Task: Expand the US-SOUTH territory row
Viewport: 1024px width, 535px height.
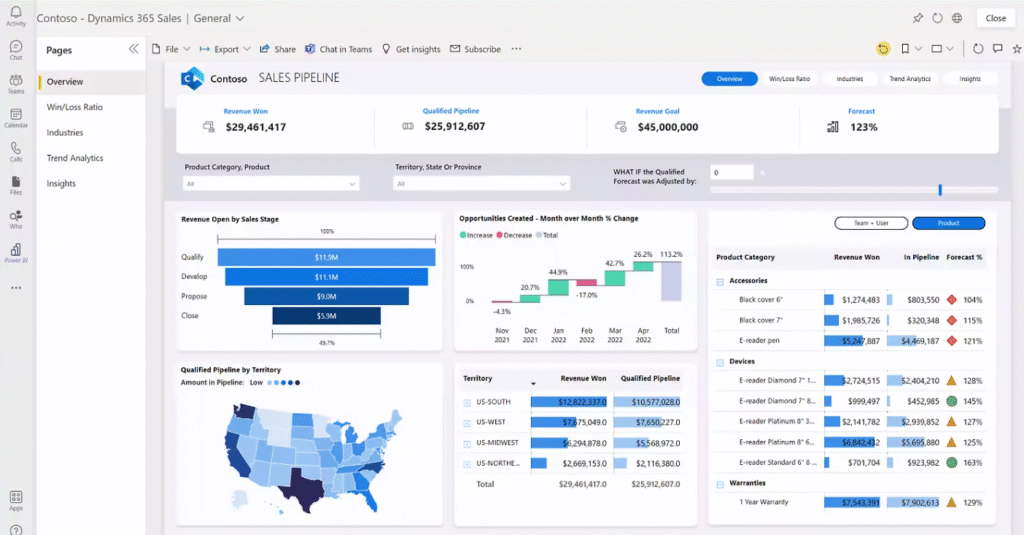Action: point(467,402)
